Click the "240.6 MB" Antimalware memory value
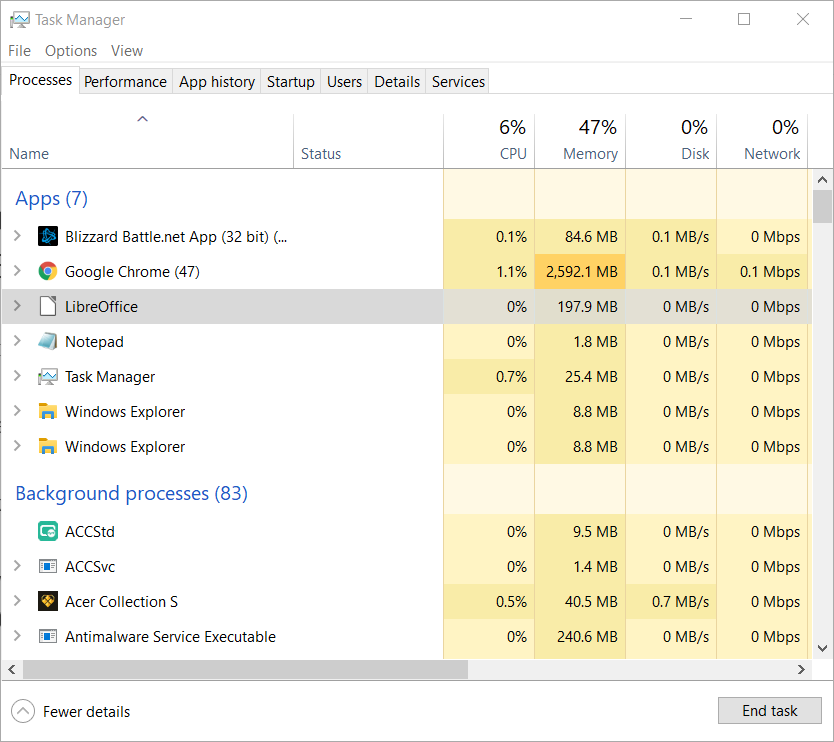This screenshot has height=742, width=834. (x=587, y=637)
